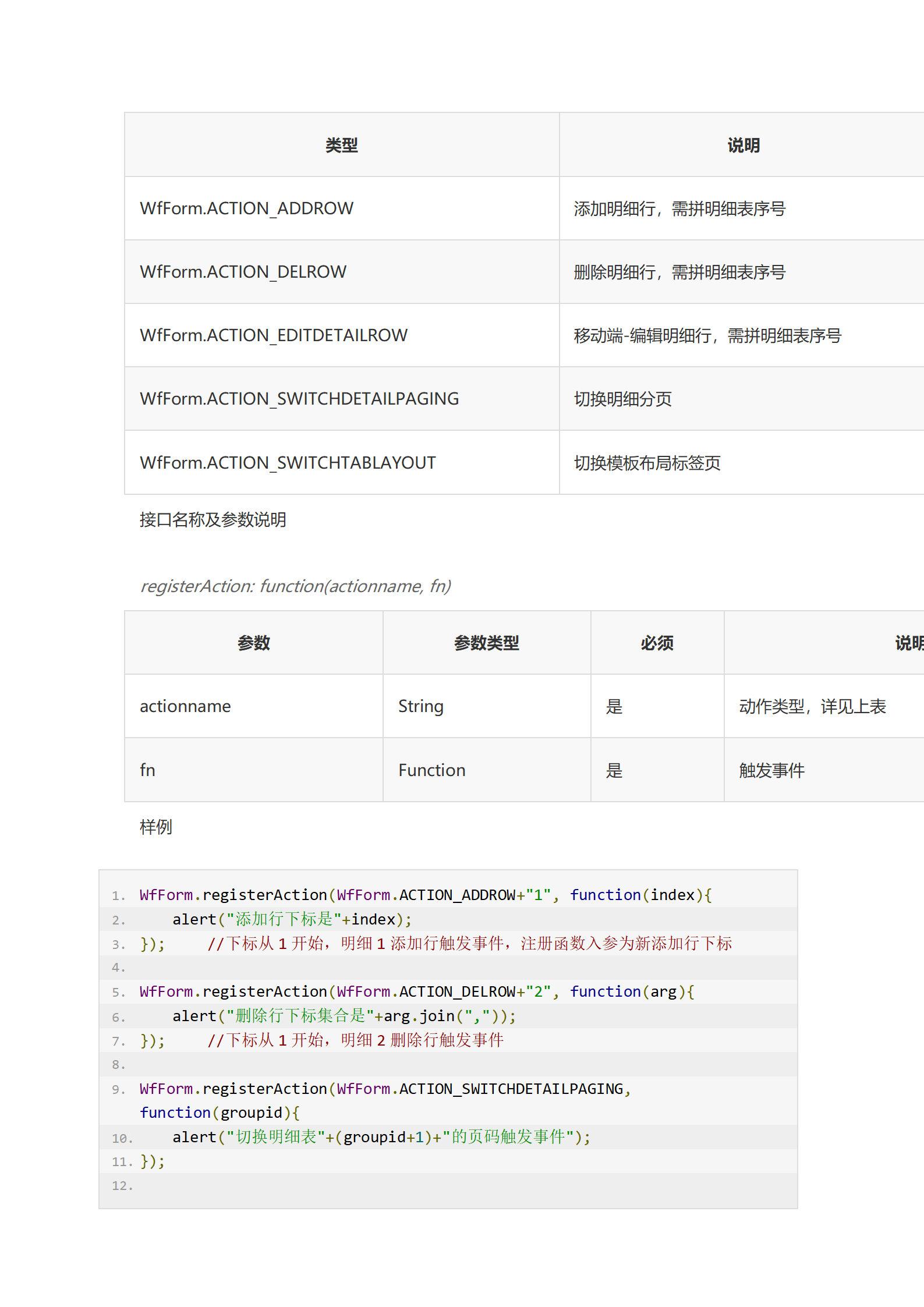Screen dimensions: 924x1307
Task: Select the WfForm.ACTION_EDITDETAILROW cell
Action: pyautogui.click(x=274, y=335)
